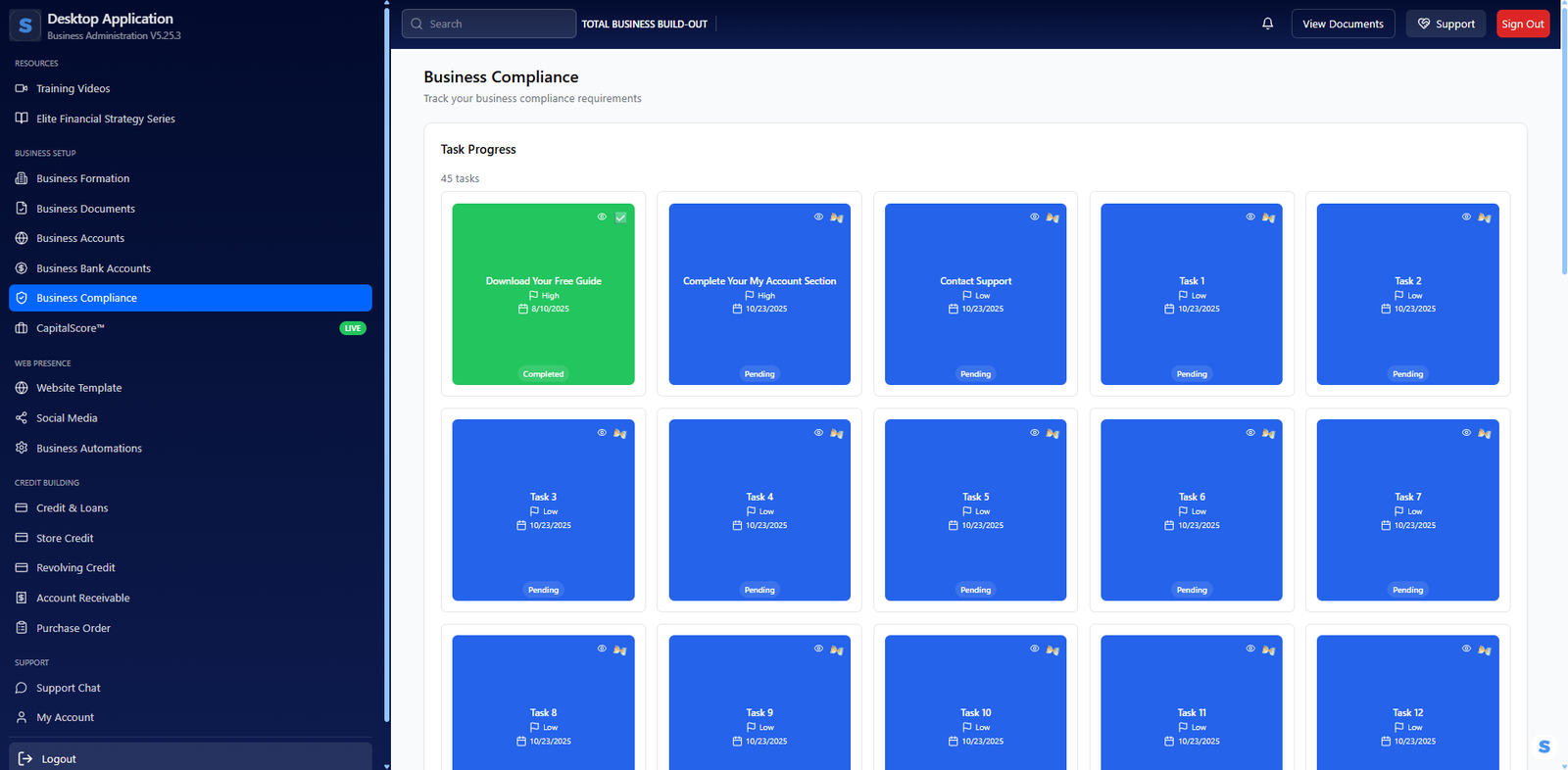Click the Social Media share icon

pyautogui.click(x=22, y=418)
